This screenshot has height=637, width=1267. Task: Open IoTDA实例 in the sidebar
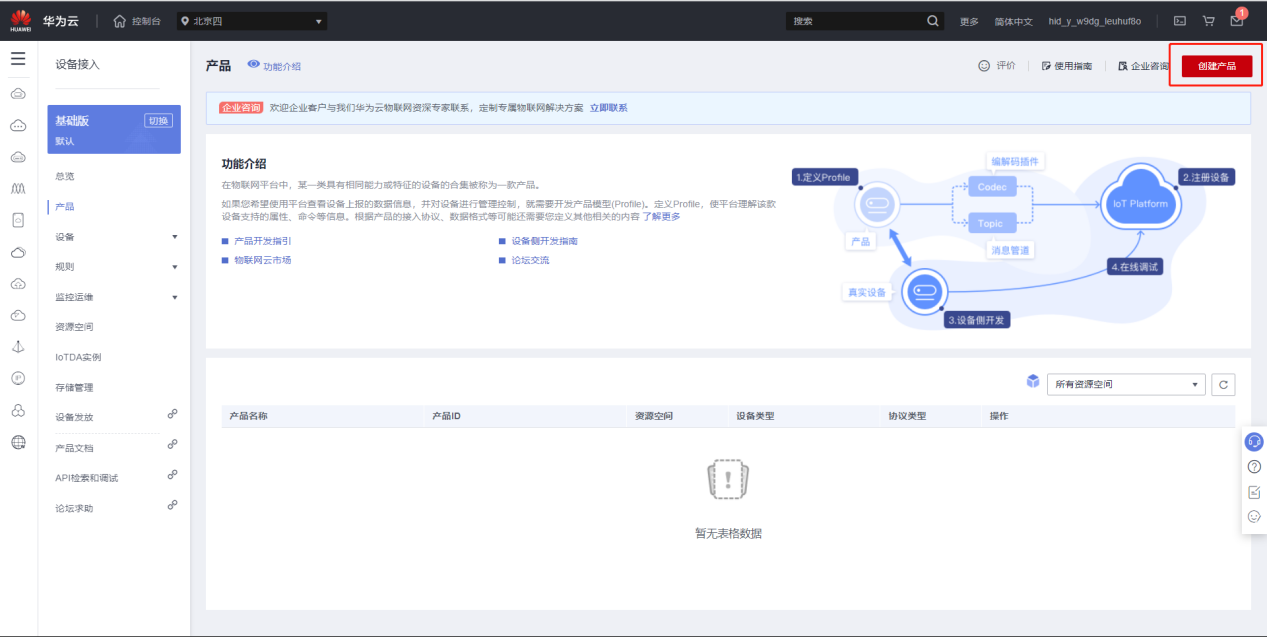78,357
